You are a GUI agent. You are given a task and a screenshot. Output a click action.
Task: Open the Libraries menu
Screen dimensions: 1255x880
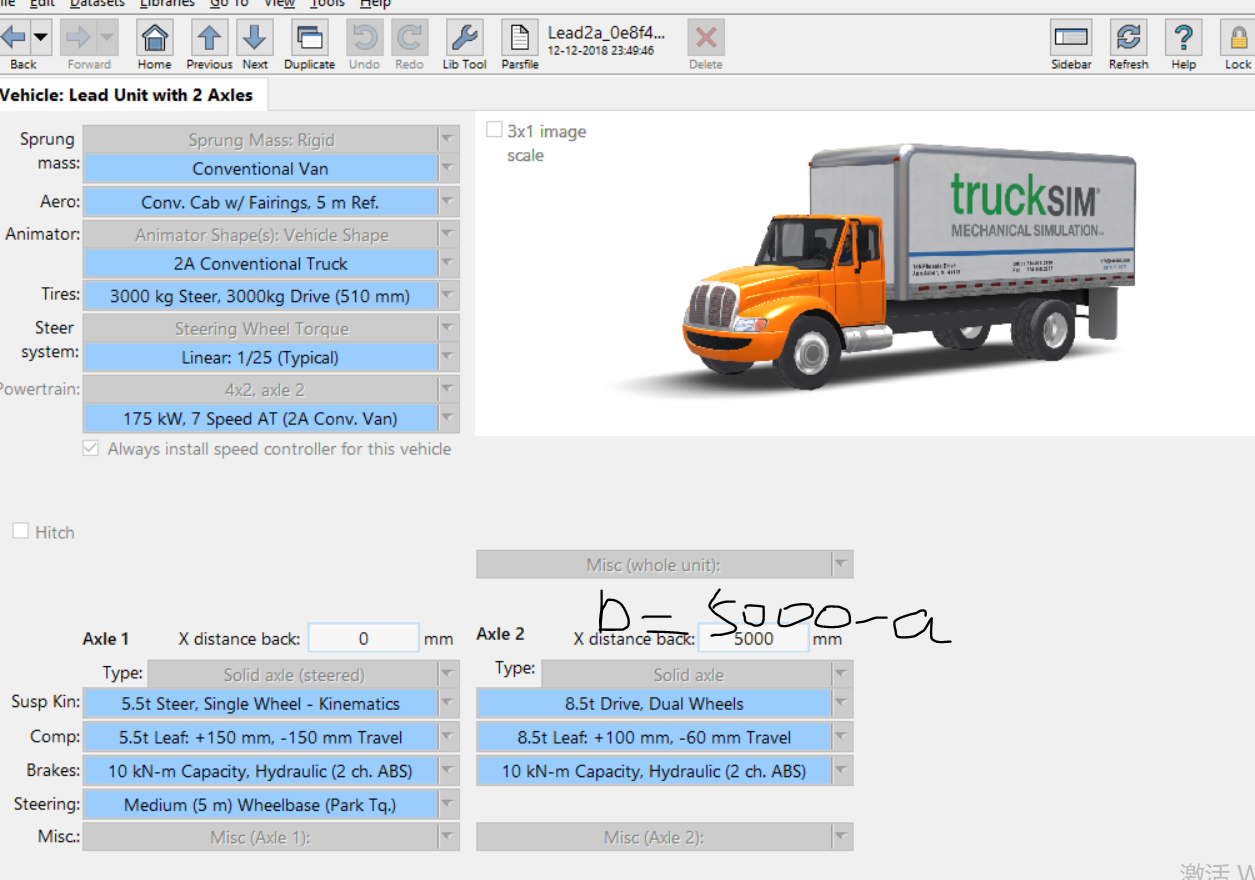(x=167, y=4)
